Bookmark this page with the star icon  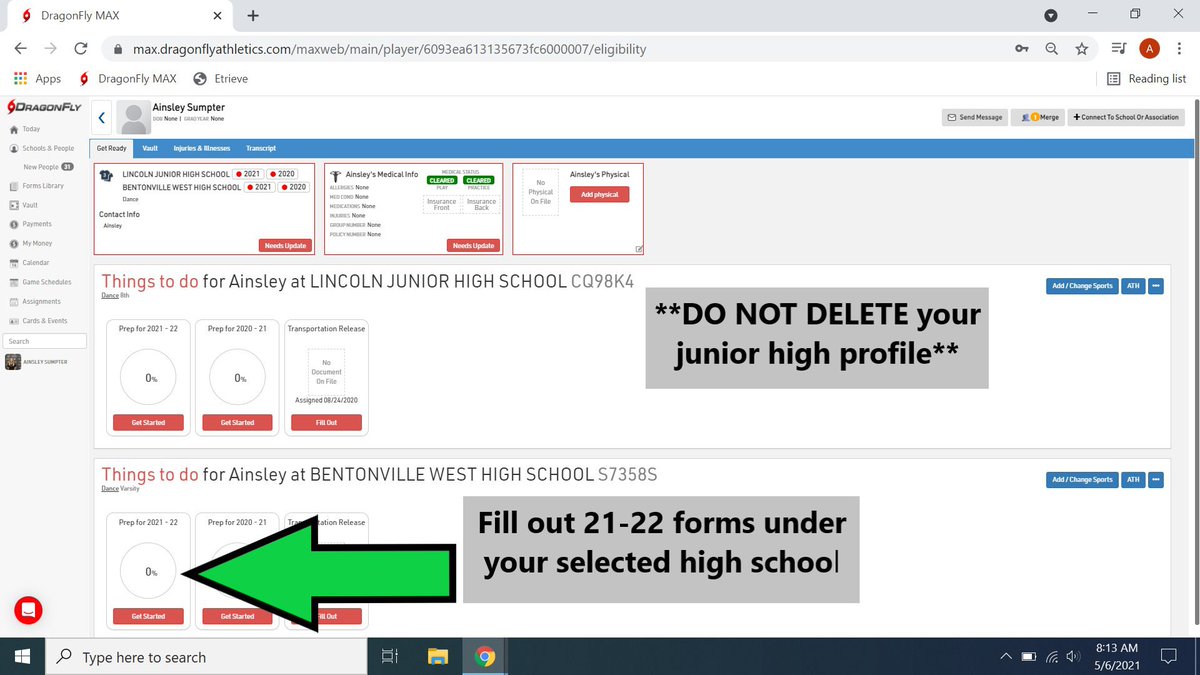[1081, 48]
